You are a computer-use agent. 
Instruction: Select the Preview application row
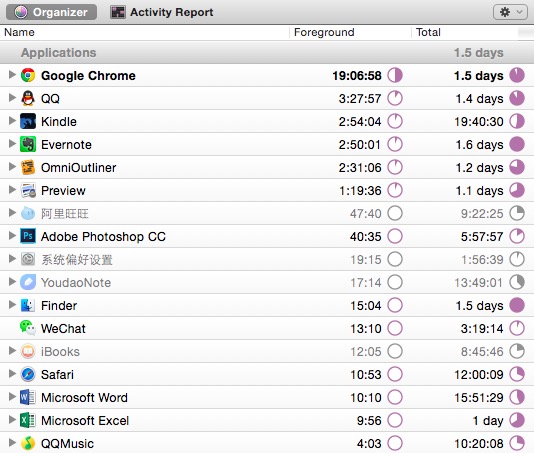point(267,190)
